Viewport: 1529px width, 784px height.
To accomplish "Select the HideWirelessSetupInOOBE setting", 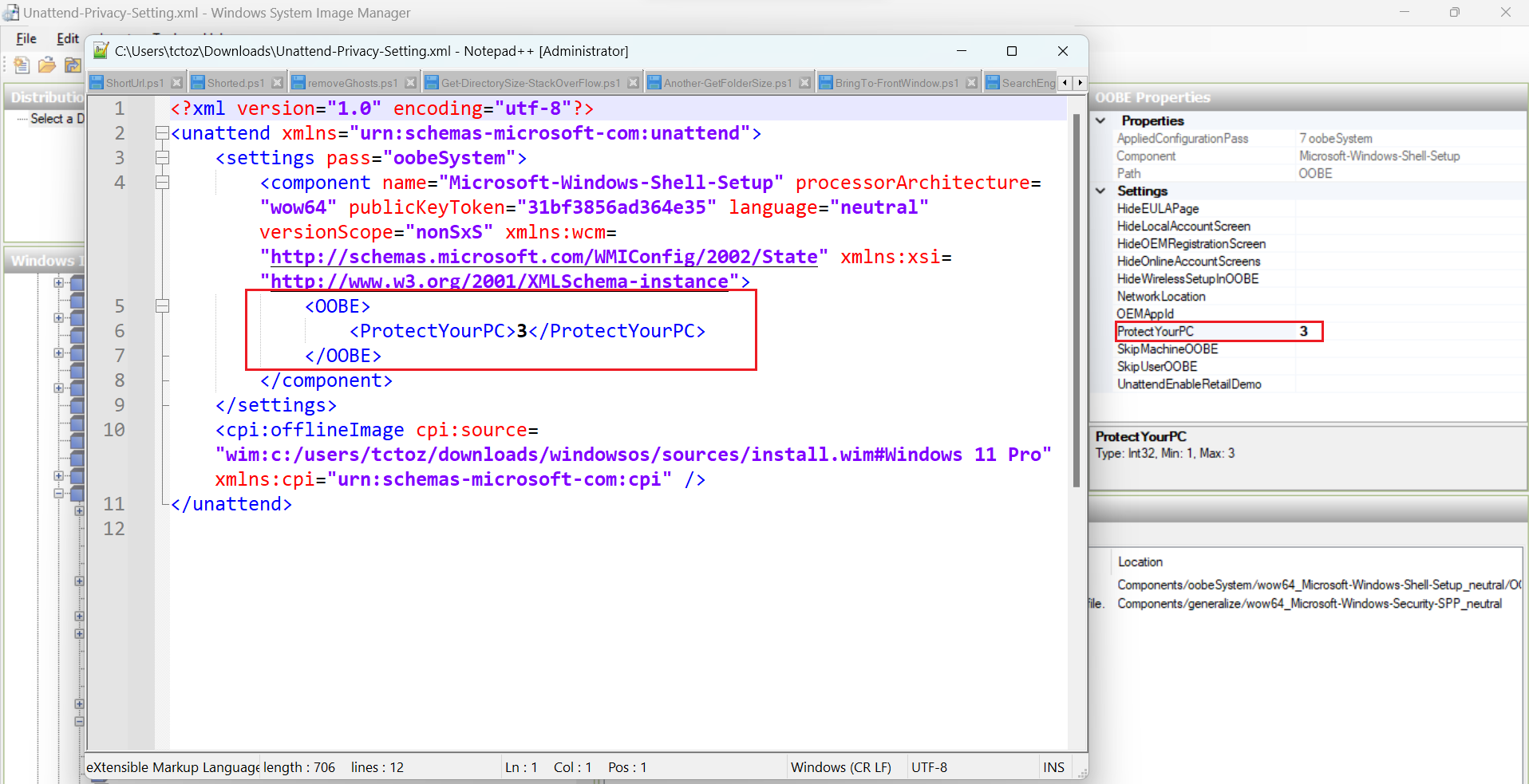I will [1188, 278].
